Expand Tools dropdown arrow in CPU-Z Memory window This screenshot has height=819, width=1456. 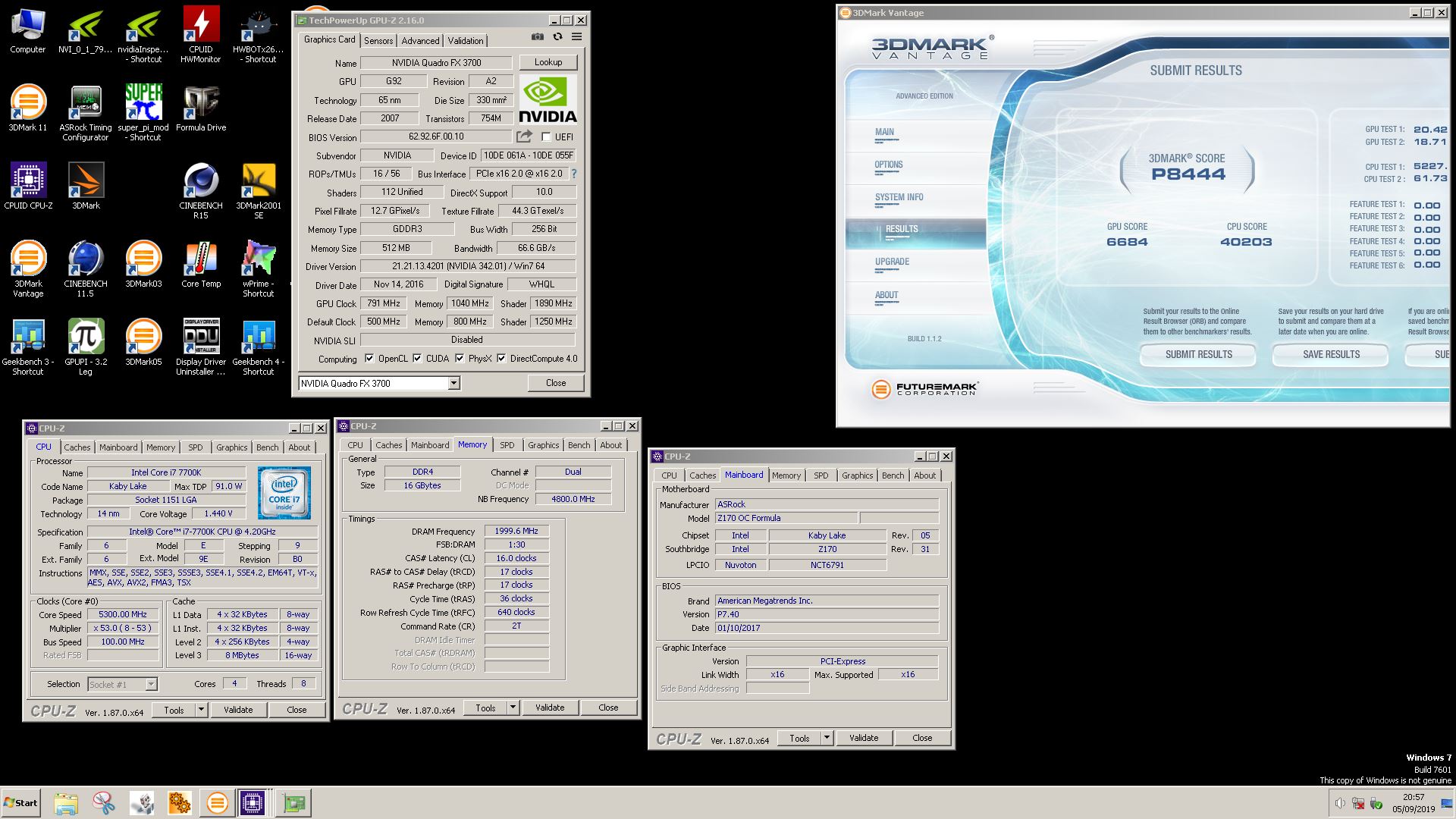(x=513, y=708)
